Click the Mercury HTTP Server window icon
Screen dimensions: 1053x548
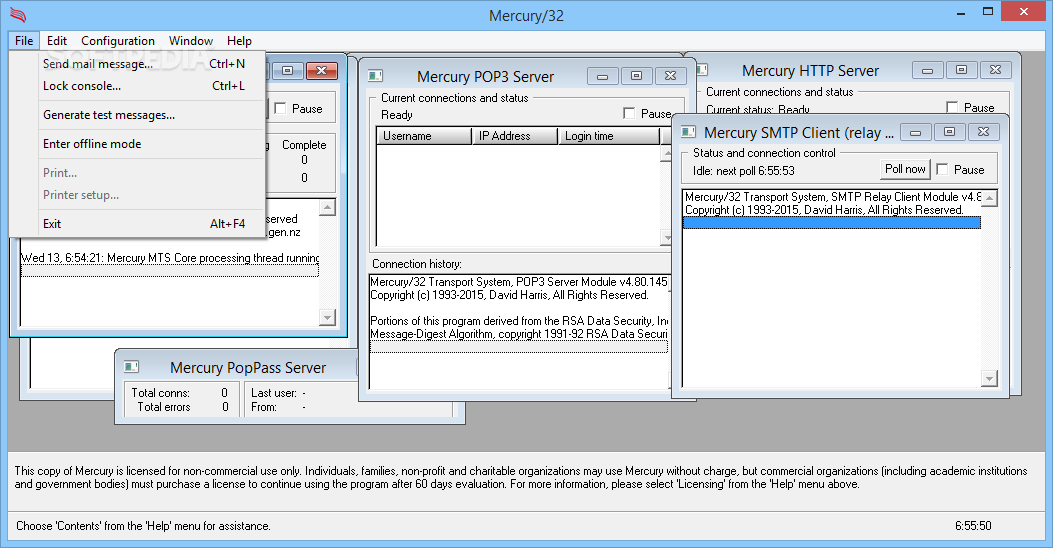702,70
